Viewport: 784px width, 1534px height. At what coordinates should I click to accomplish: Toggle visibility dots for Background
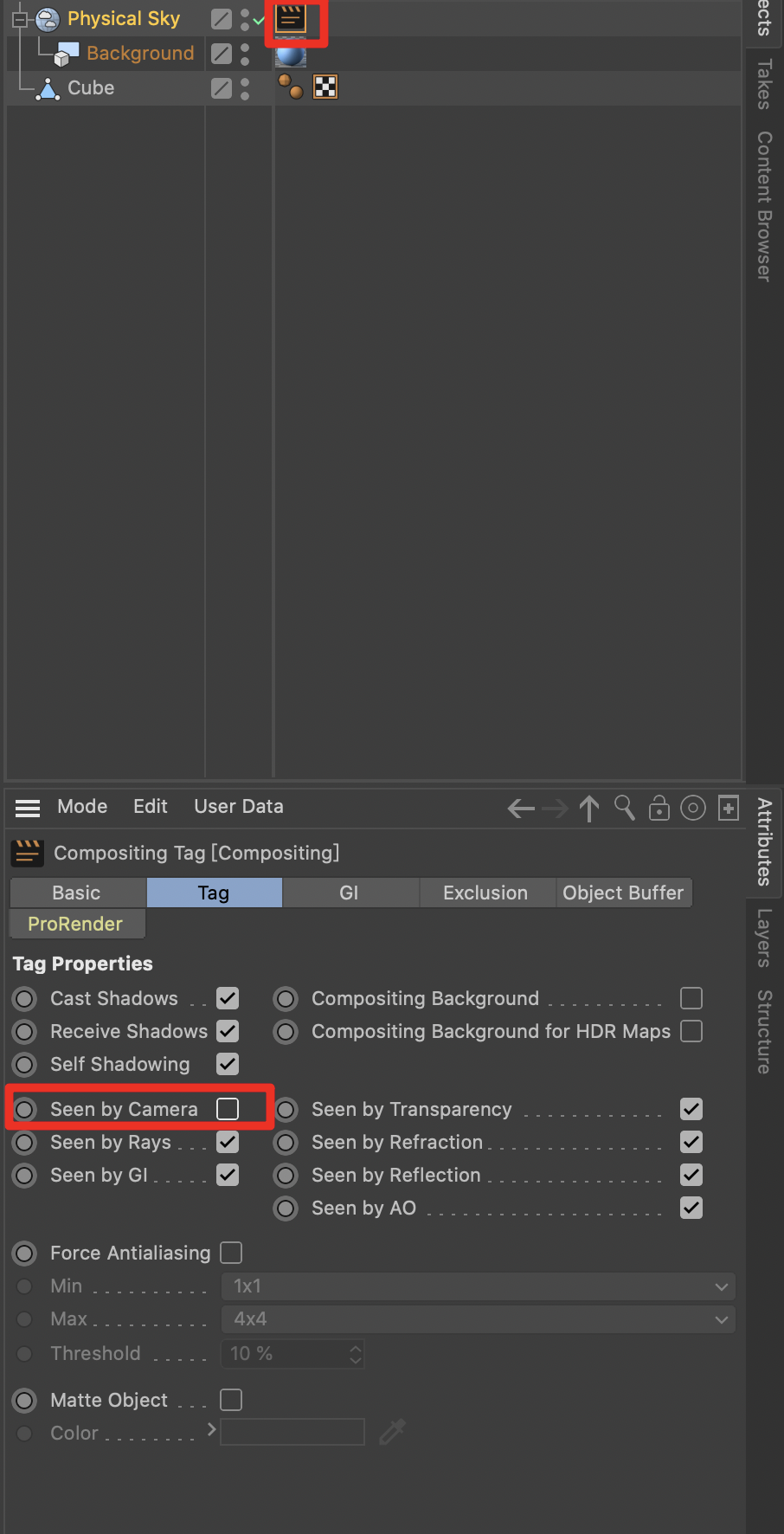click(x=245, y=54)
